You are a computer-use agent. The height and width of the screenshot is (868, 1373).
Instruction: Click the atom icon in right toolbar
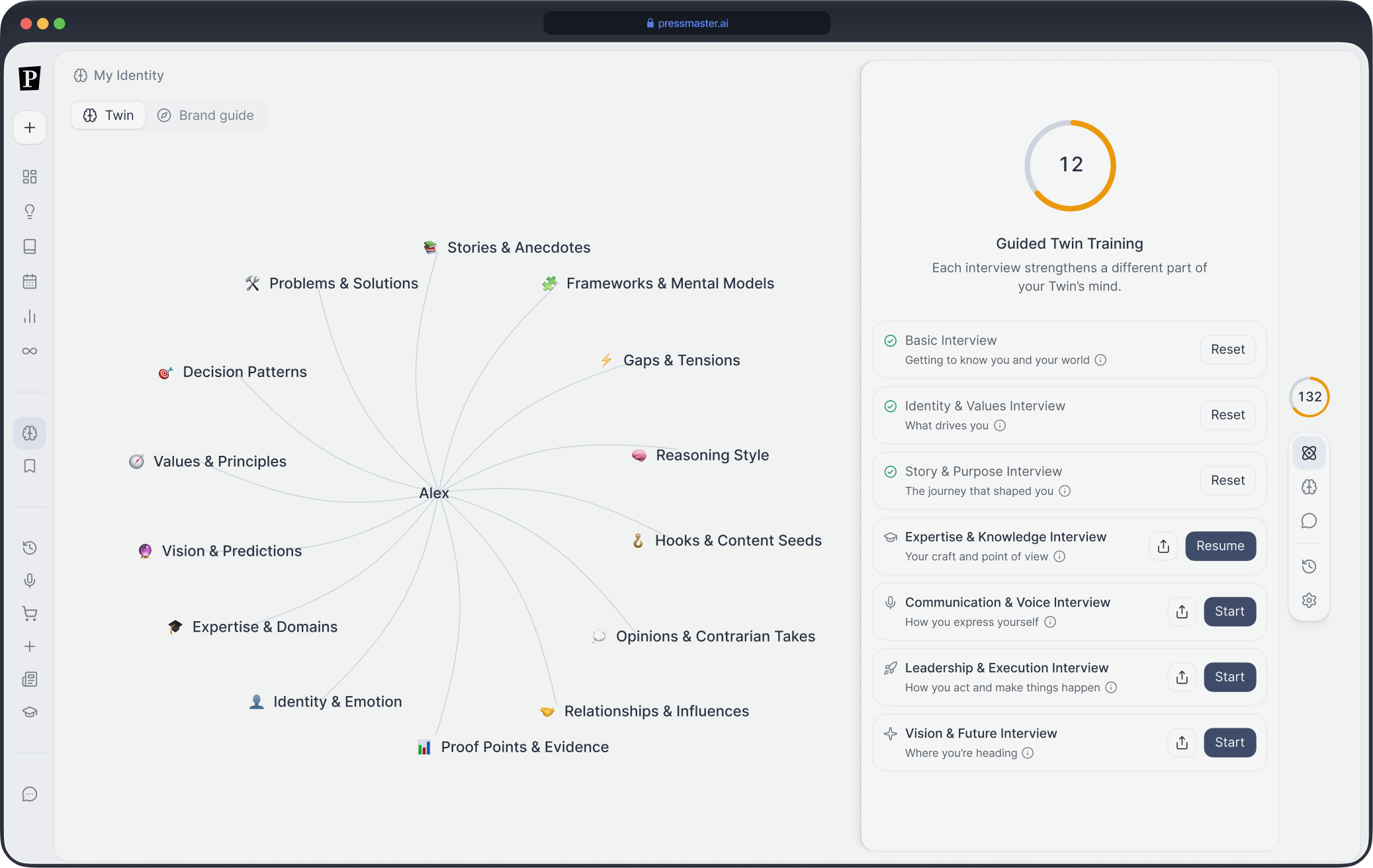[x=1309, y=453]
